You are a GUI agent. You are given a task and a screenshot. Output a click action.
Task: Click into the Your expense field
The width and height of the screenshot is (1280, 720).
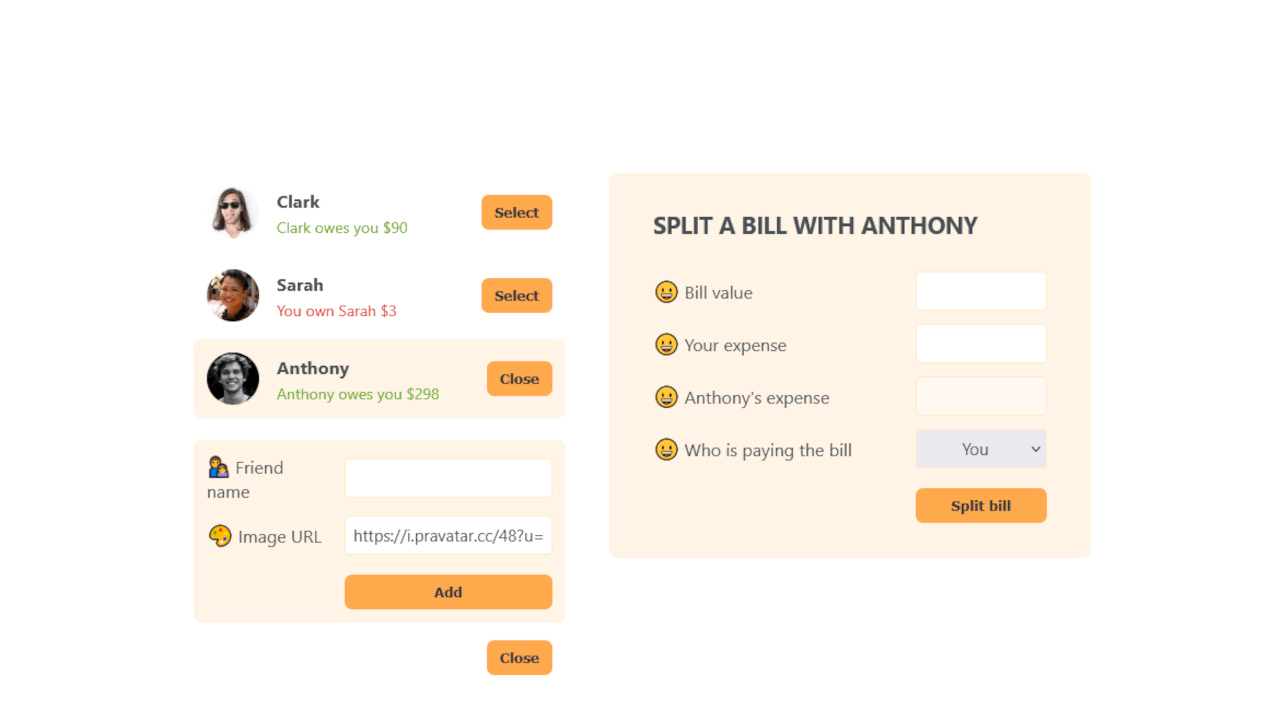[x=980, y=344]
